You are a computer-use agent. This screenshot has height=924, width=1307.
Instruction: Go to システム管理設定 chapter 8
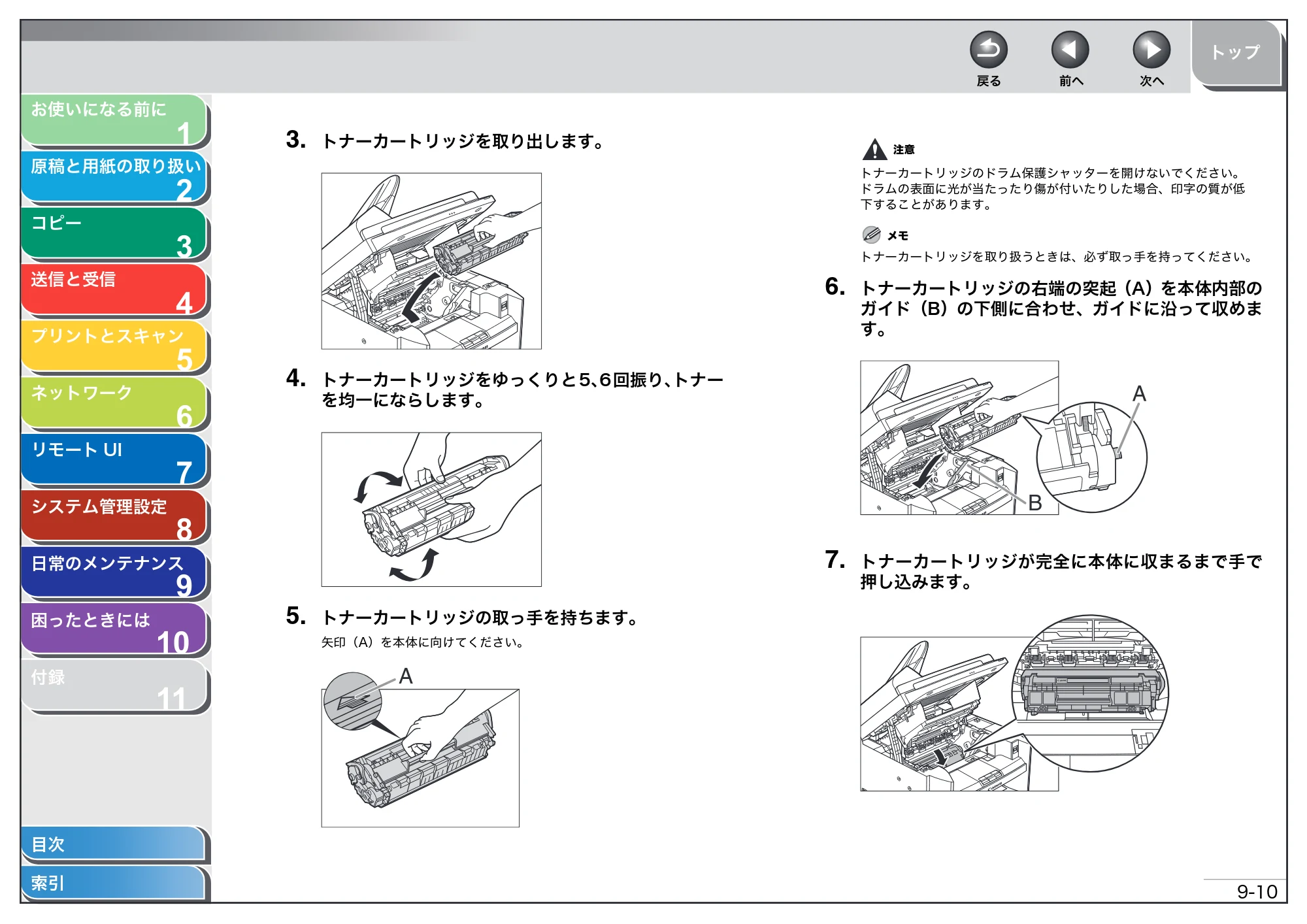point(114,517)
